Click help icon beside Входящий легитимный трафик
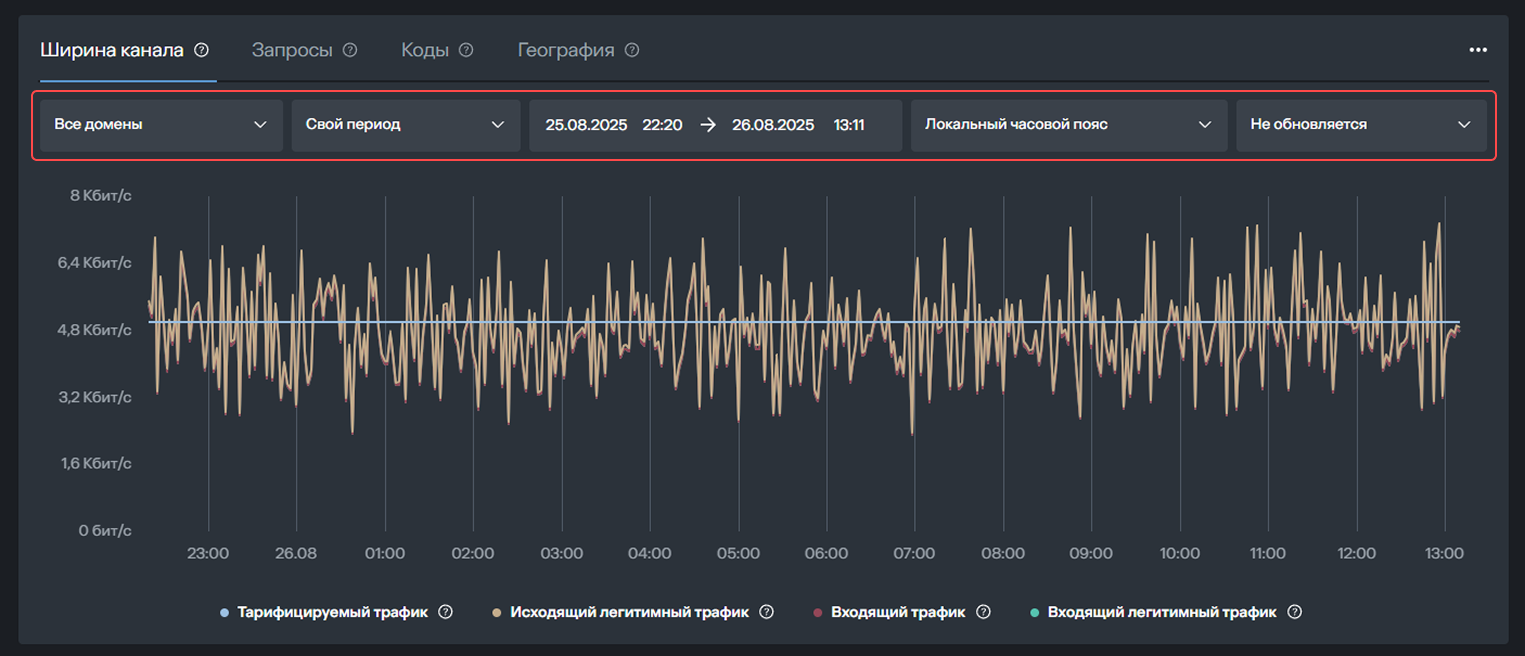Image resolution: width=1525 pixels, height=656 pixels. click(x=1294, y=611)
